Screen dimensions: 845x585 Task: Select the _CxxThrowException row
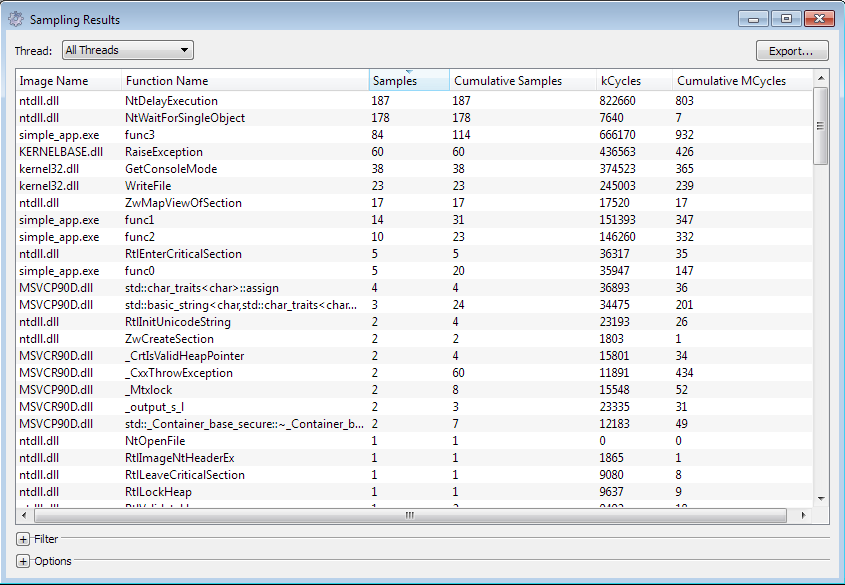tap(414, 373)
